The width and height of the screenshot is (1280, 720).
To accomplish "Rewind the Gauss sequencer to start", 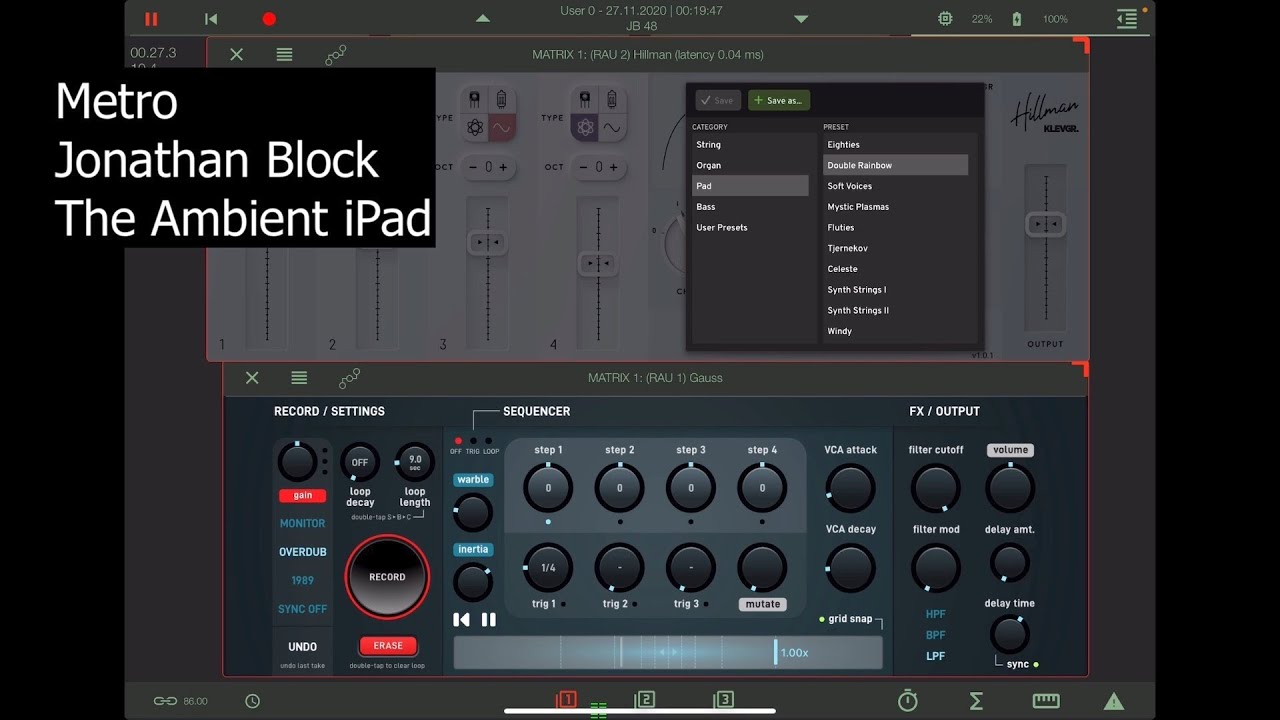I will click(x=461, y=620).
